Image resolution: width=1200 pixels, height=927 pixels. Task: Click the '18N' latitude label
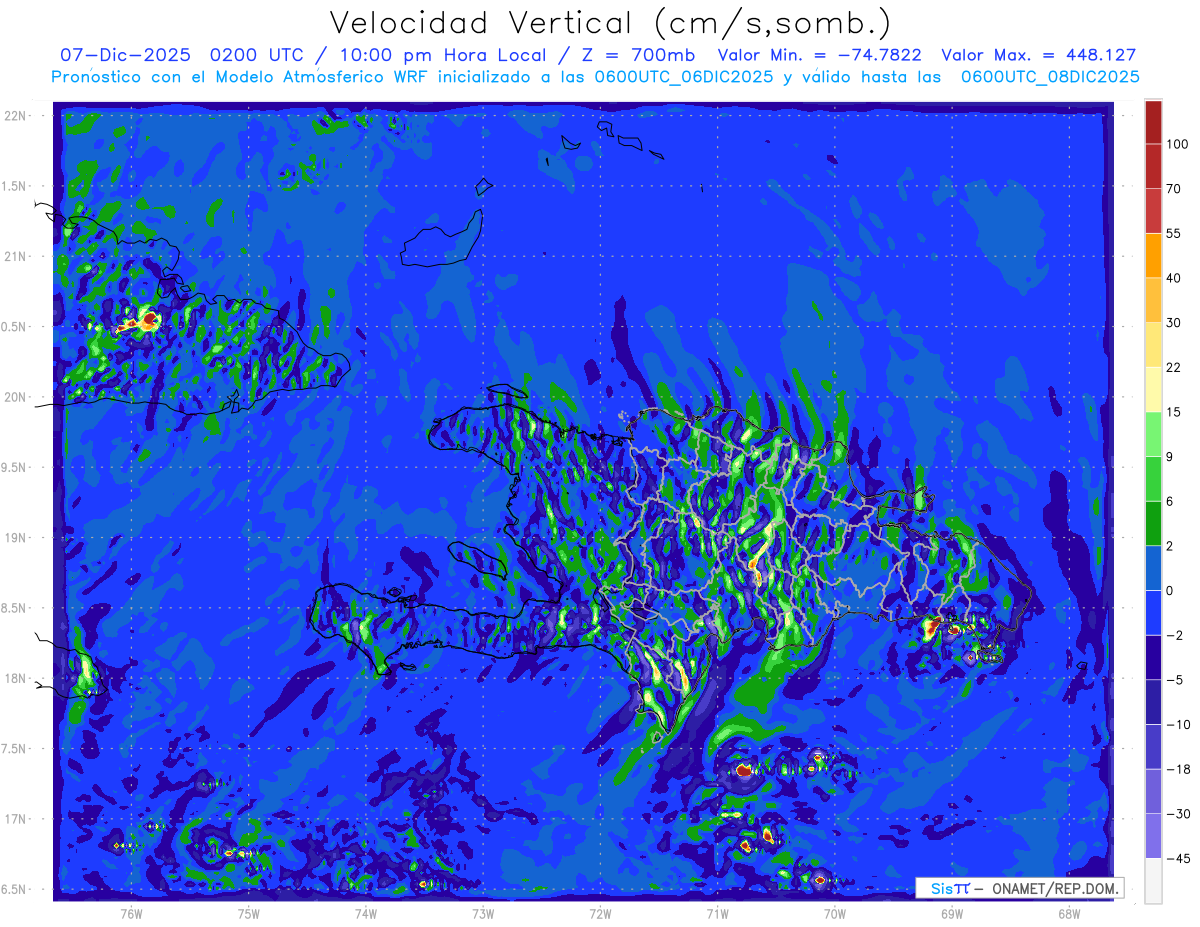tap(16, 678)
